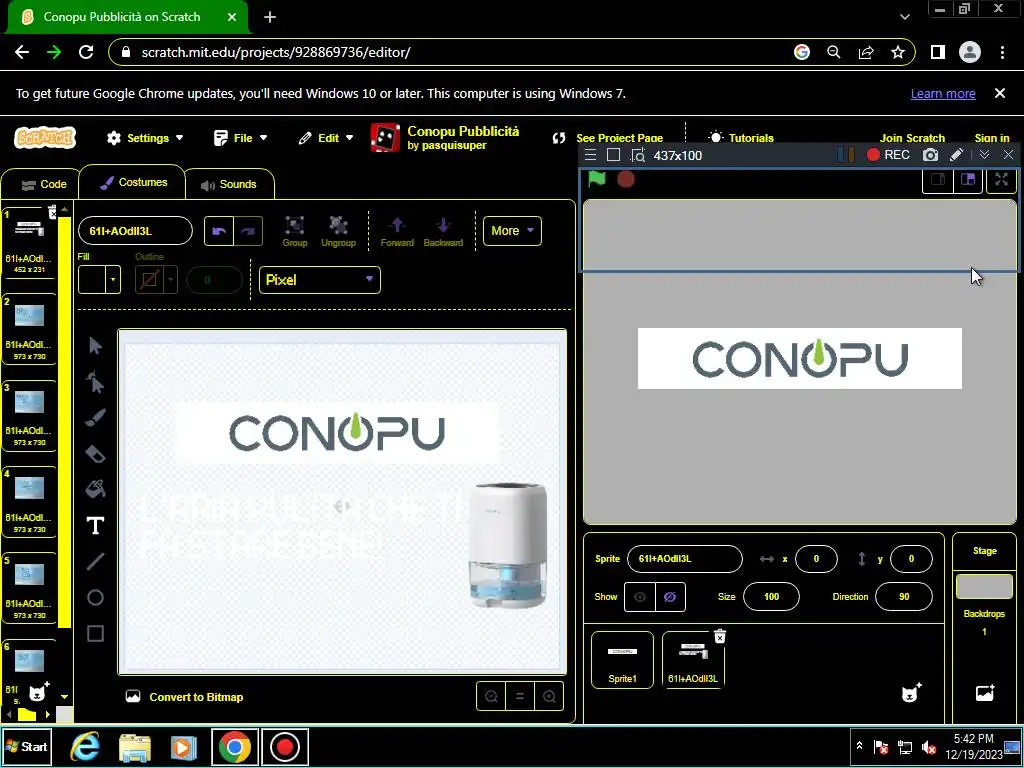Click the Scratch logo
The width and height of the screenshot is (1024, 768).
pyautogui.click(x=45, y=138)
